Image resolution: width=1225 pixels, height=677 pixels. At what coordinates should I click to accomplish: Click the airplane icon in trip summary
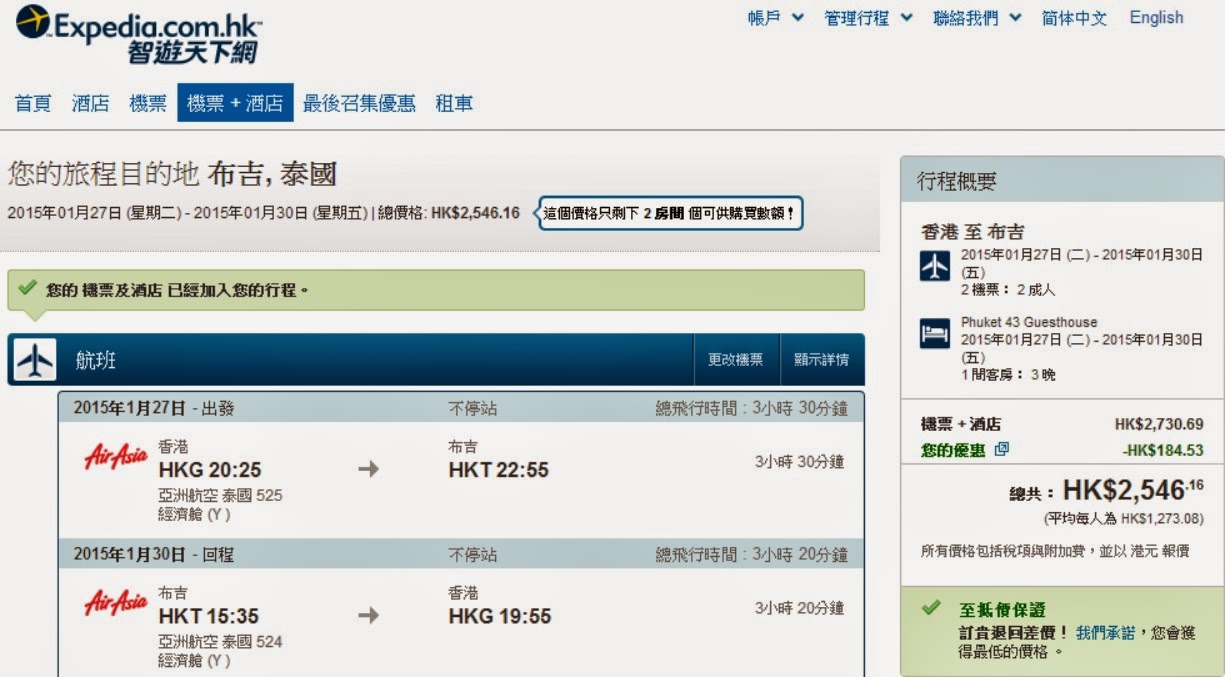point(934,267)
